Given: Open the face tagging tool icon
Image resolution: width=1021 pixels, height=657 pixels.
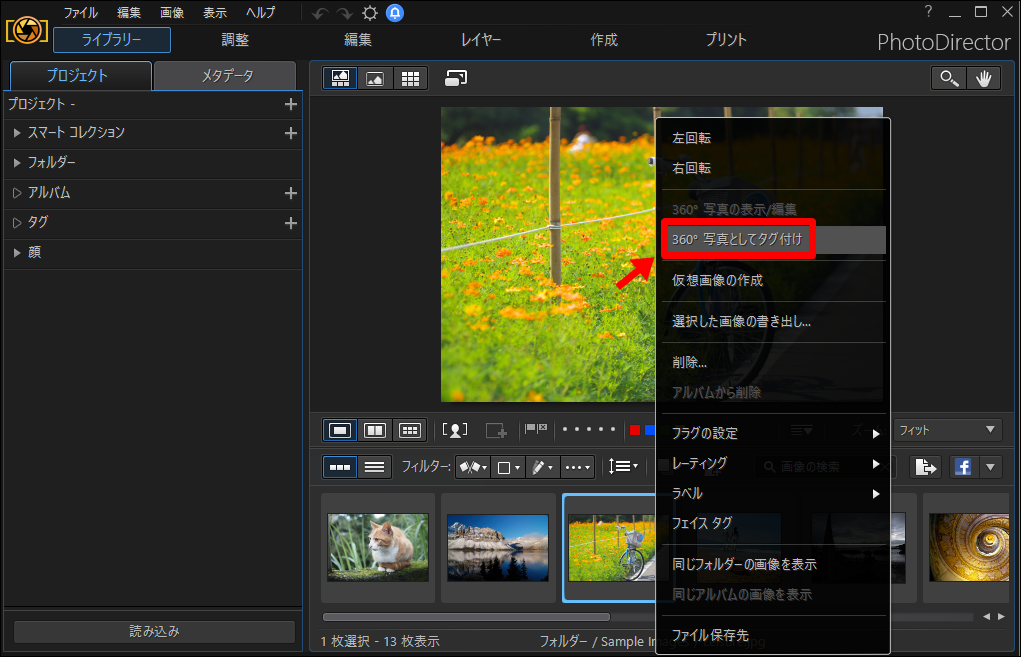Looking at the screenshot, I should 455,430.
